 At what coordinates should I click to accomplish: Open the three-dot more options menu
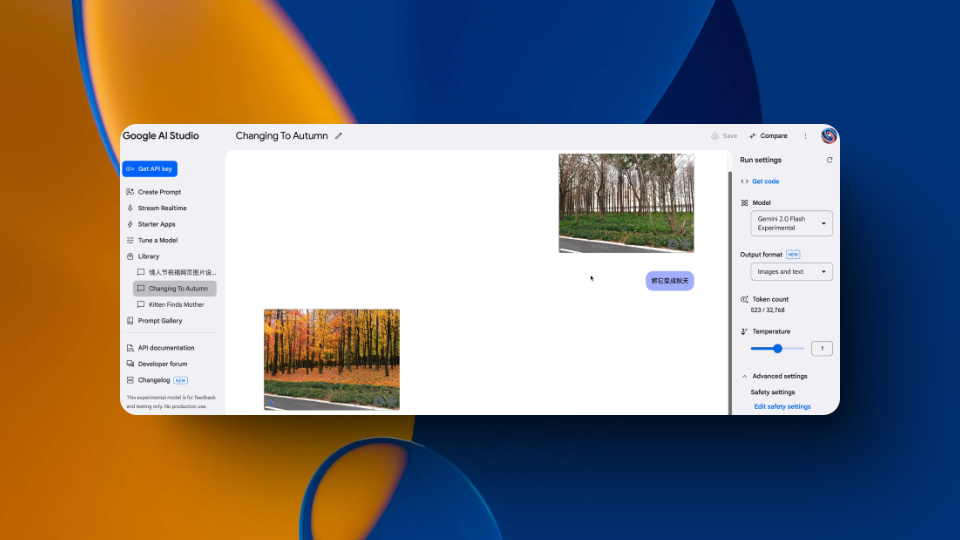coord(805,136)
